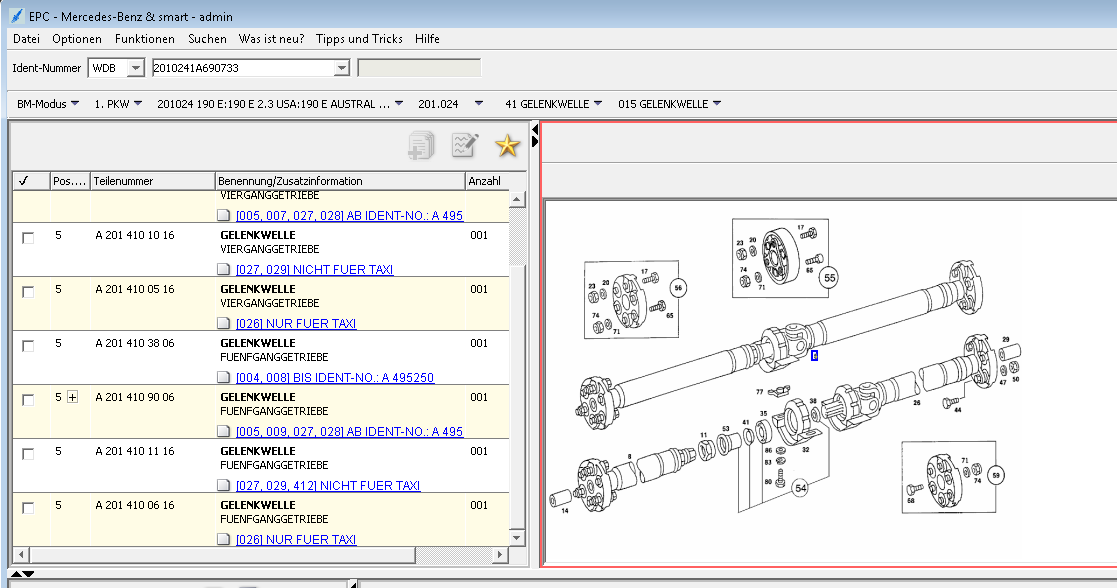1117x588 pixels.
Task: Click the EPC application logo icon in the title bar
Action: [x=16, y=16]
